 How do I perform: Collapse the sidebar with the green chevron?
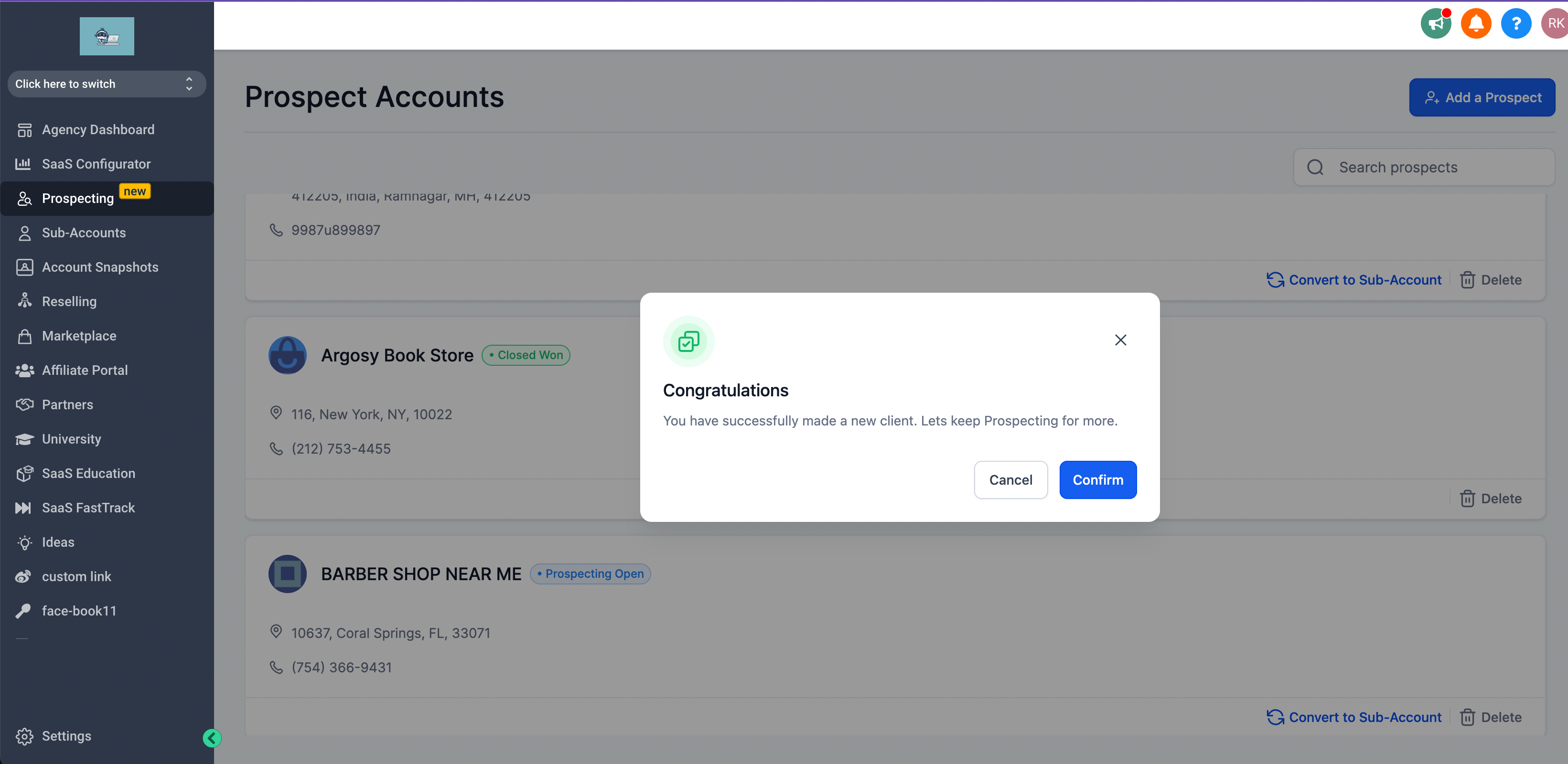(x=212, y=738)
